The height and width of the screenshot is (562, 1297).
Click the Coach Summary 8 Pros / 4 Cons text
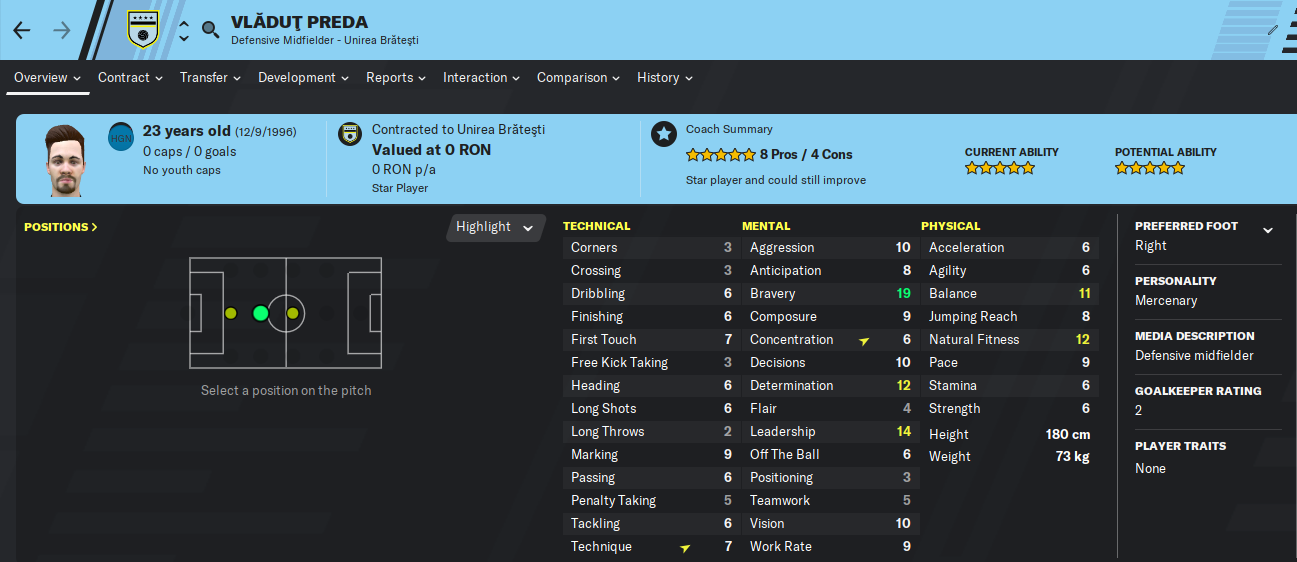[x=806, y=154]
